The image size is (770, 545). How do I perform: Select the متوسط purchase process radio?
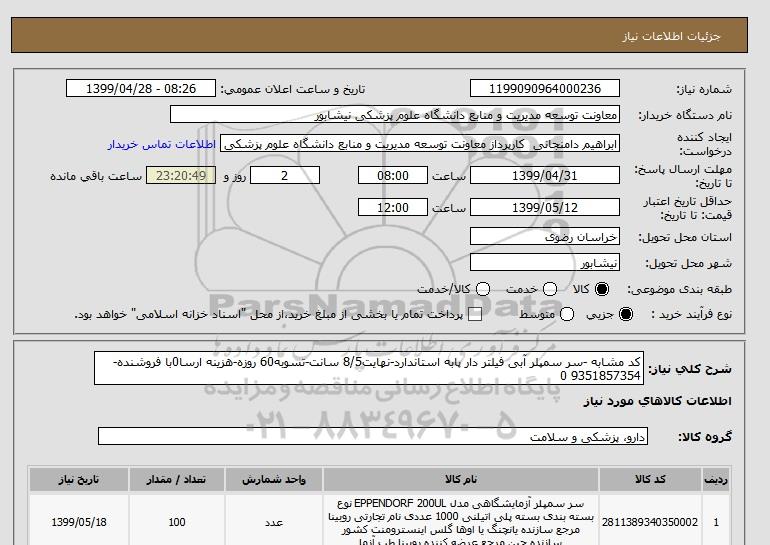click(x=567, y=314)
